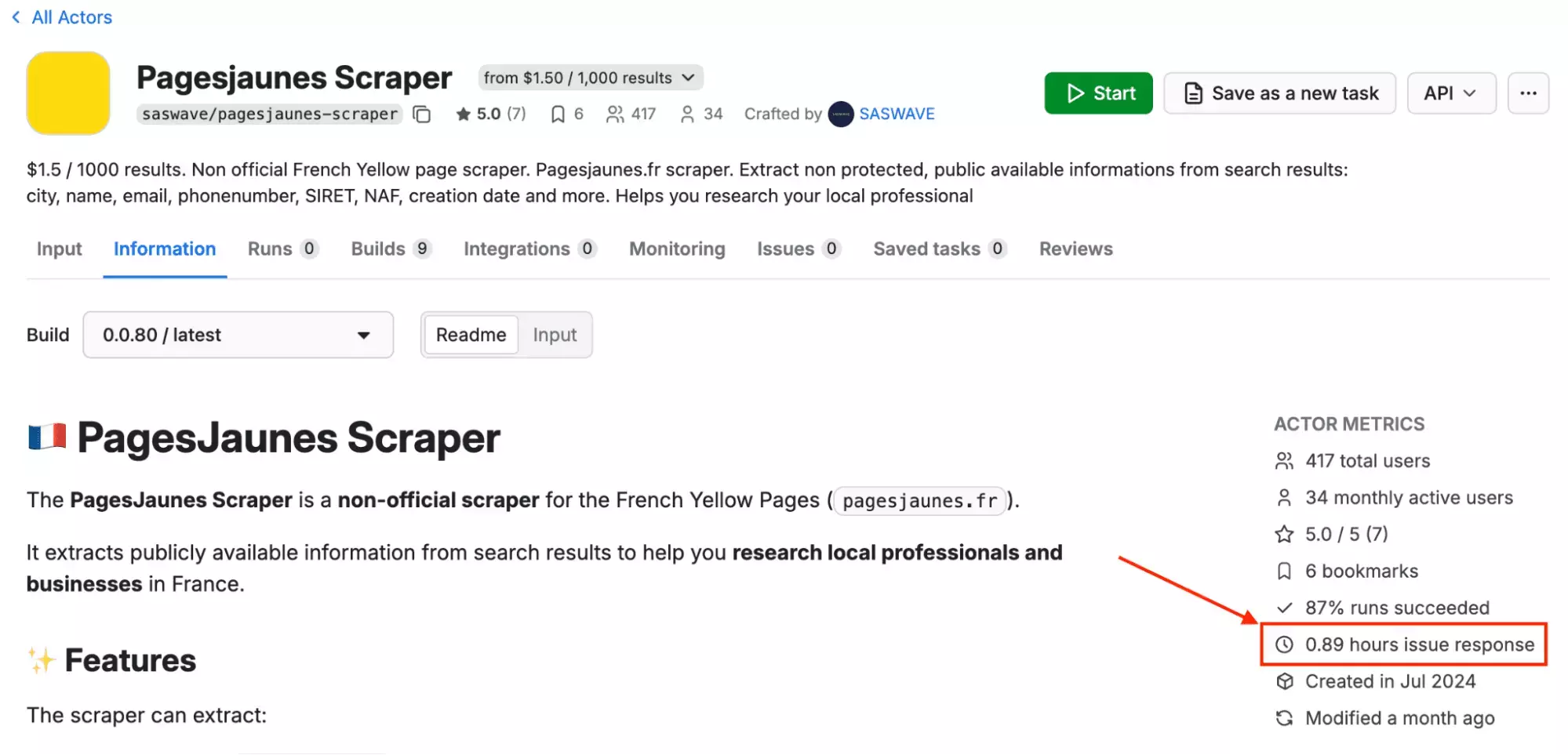Open the pricing dropdown from $1.50

(590, 78)
